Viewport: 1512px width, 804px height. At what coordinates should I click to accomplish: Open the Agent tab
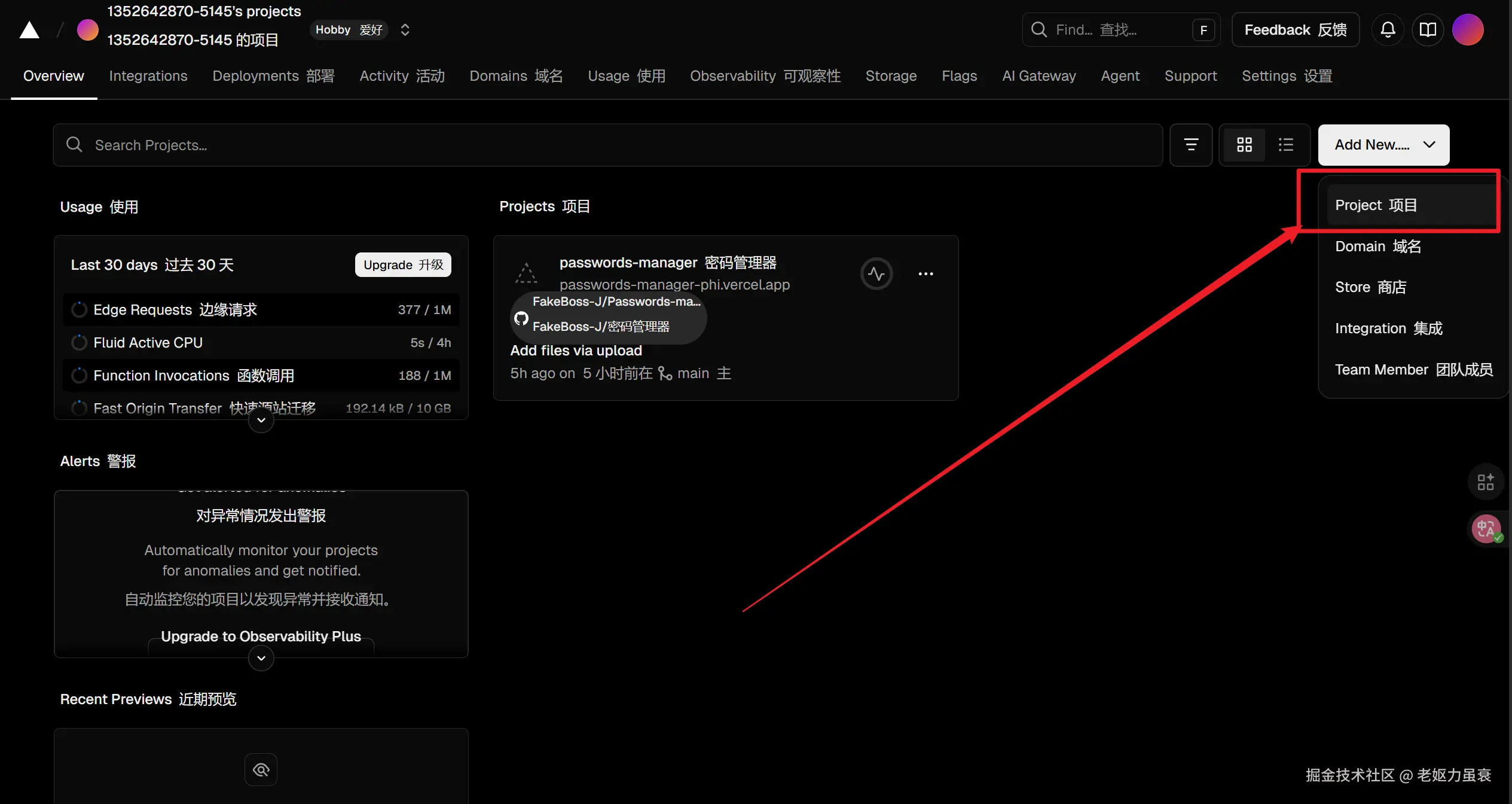click(x=1120, y=76)
